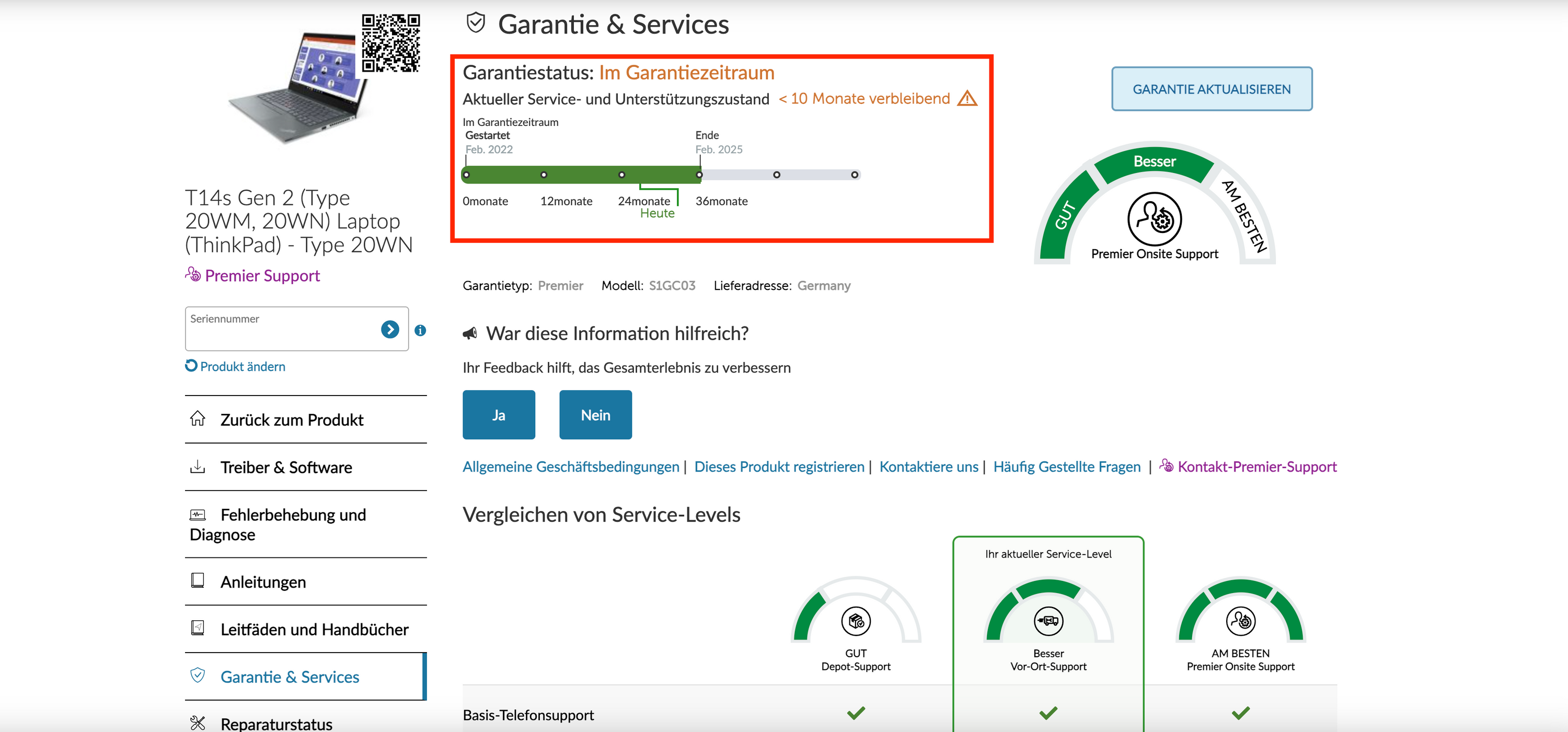Open Allgemeine Geschäftsbedingungen link
Viewport: 1568px width, 732px height.
click(x=570, y=467)
